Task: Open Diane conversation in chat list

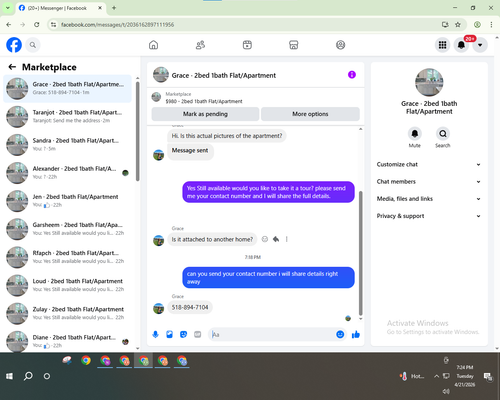Action: click(67, 341)
